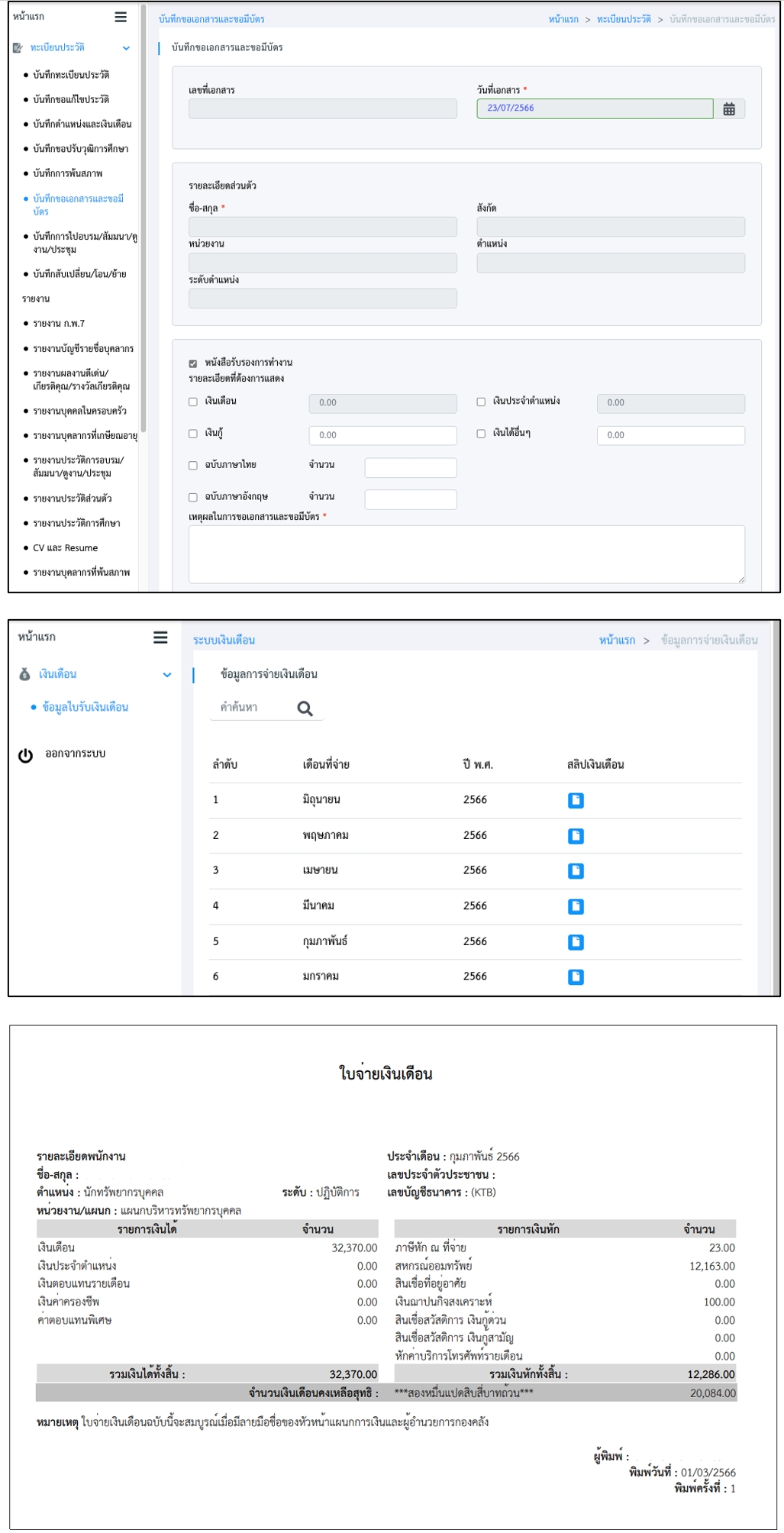Viewport: 784px width, 1533px height.
Task: Click ฉบับภาษาอังกฤษ จำนวน field
Action: pos(411,499)
